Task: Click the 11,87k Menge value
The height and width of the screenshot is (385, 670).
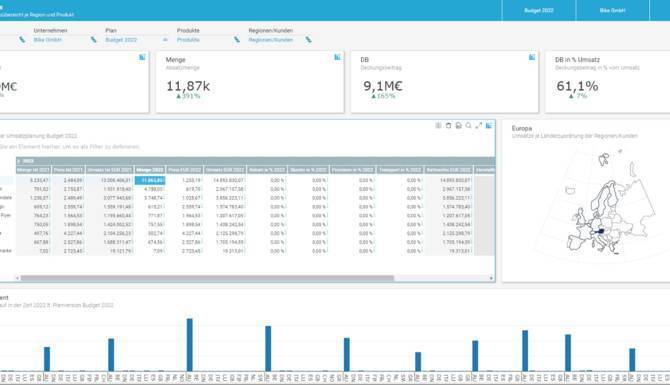Action: click(x=188, y=86)
